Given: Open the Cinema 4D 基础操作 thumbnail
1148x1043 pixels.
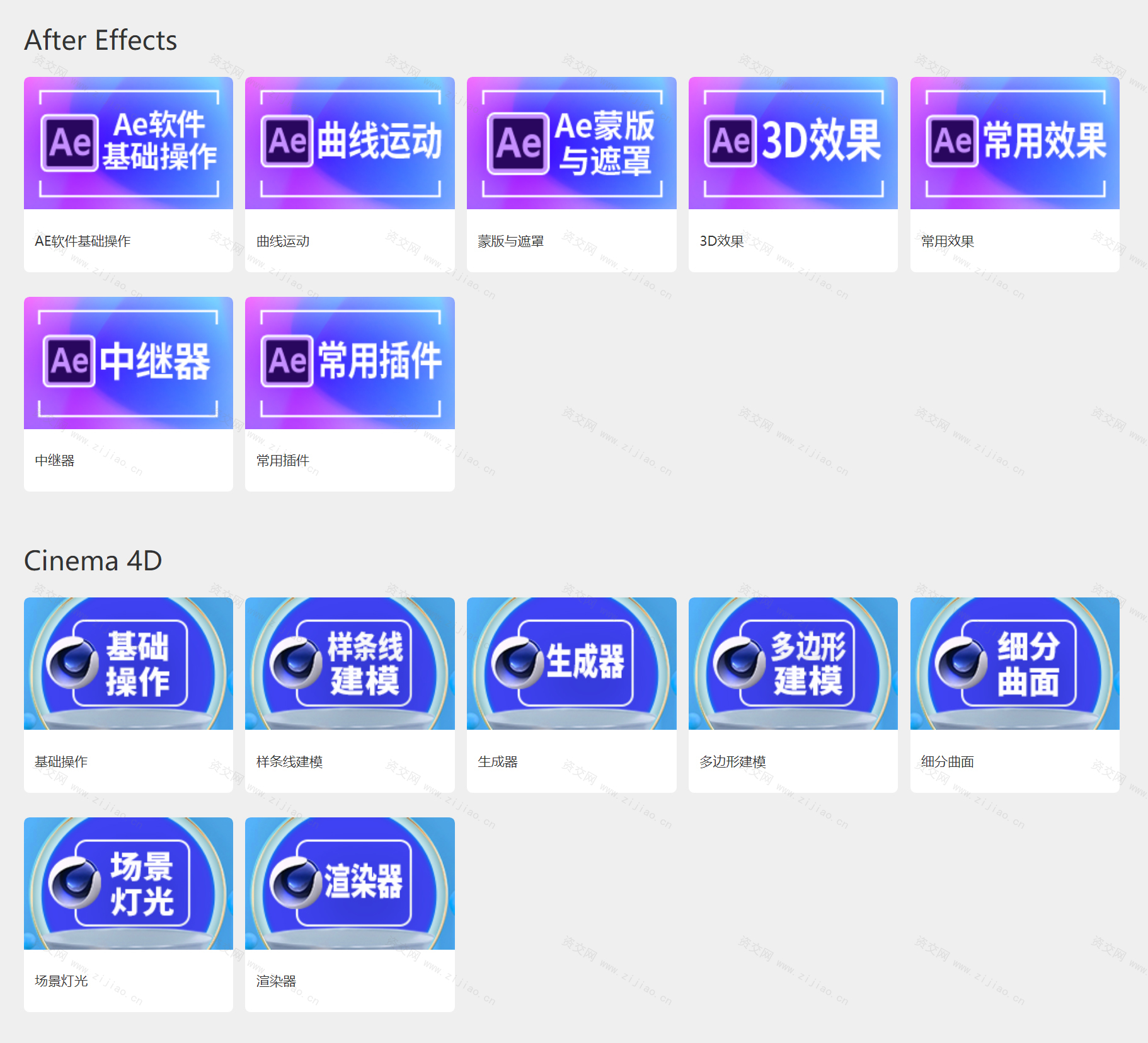Looking at the screenshot, I should [129, 664].
